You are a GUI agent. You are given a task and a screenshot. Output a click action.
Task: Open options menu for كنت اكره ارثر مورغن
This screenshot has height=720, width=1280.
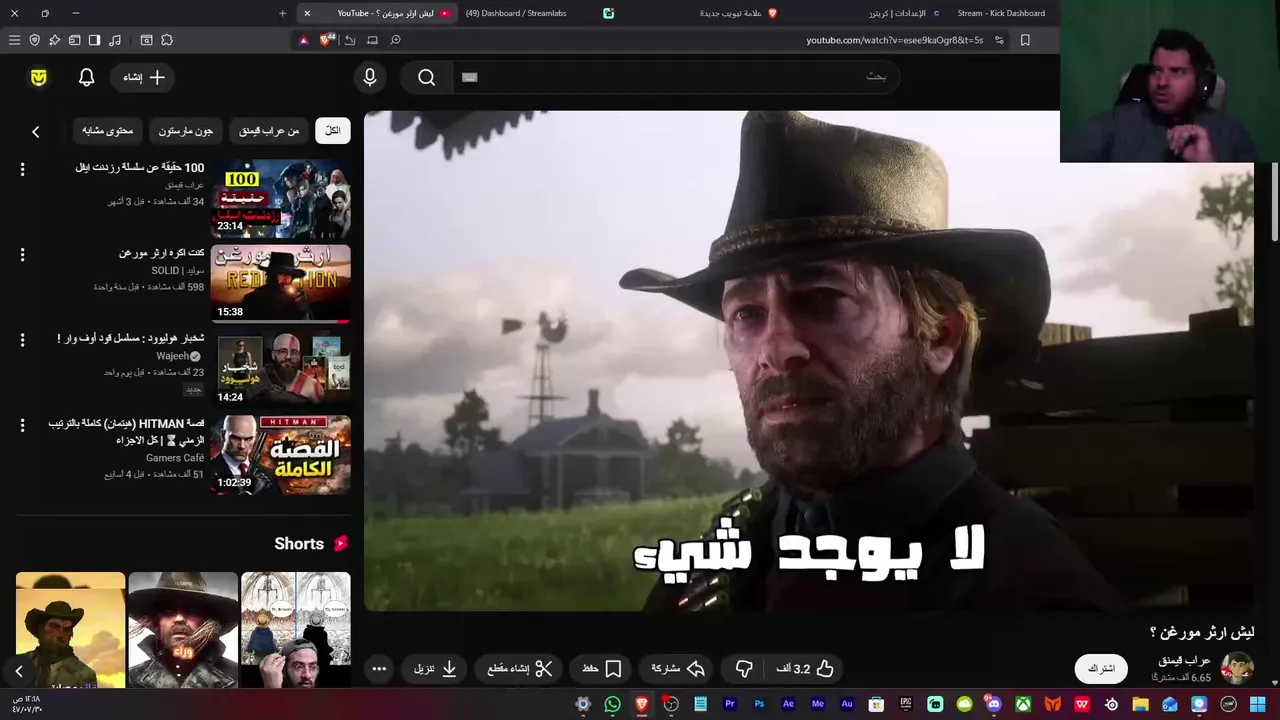(x=22, y=255)
